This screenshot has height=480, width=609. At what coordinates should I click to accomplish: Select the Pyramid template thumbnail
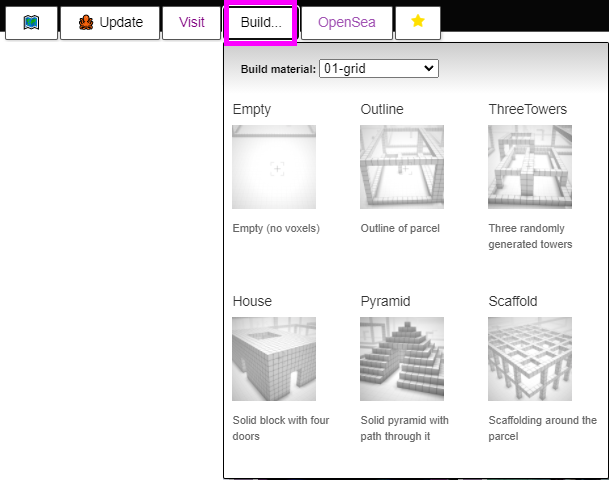click(402, 359)
